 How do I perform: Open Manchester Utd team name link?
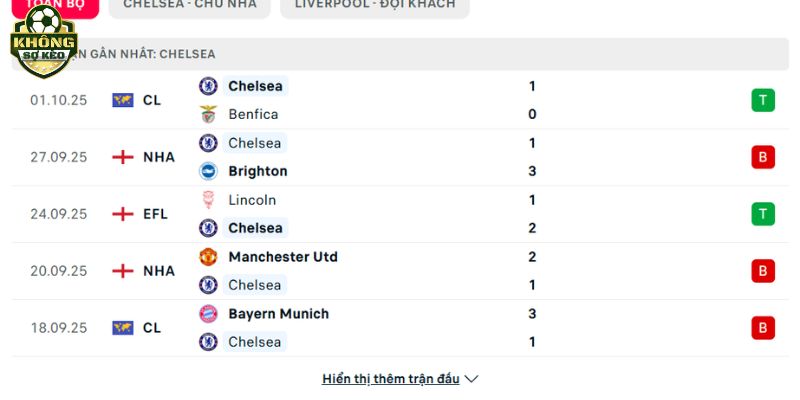tap(282, 257)
